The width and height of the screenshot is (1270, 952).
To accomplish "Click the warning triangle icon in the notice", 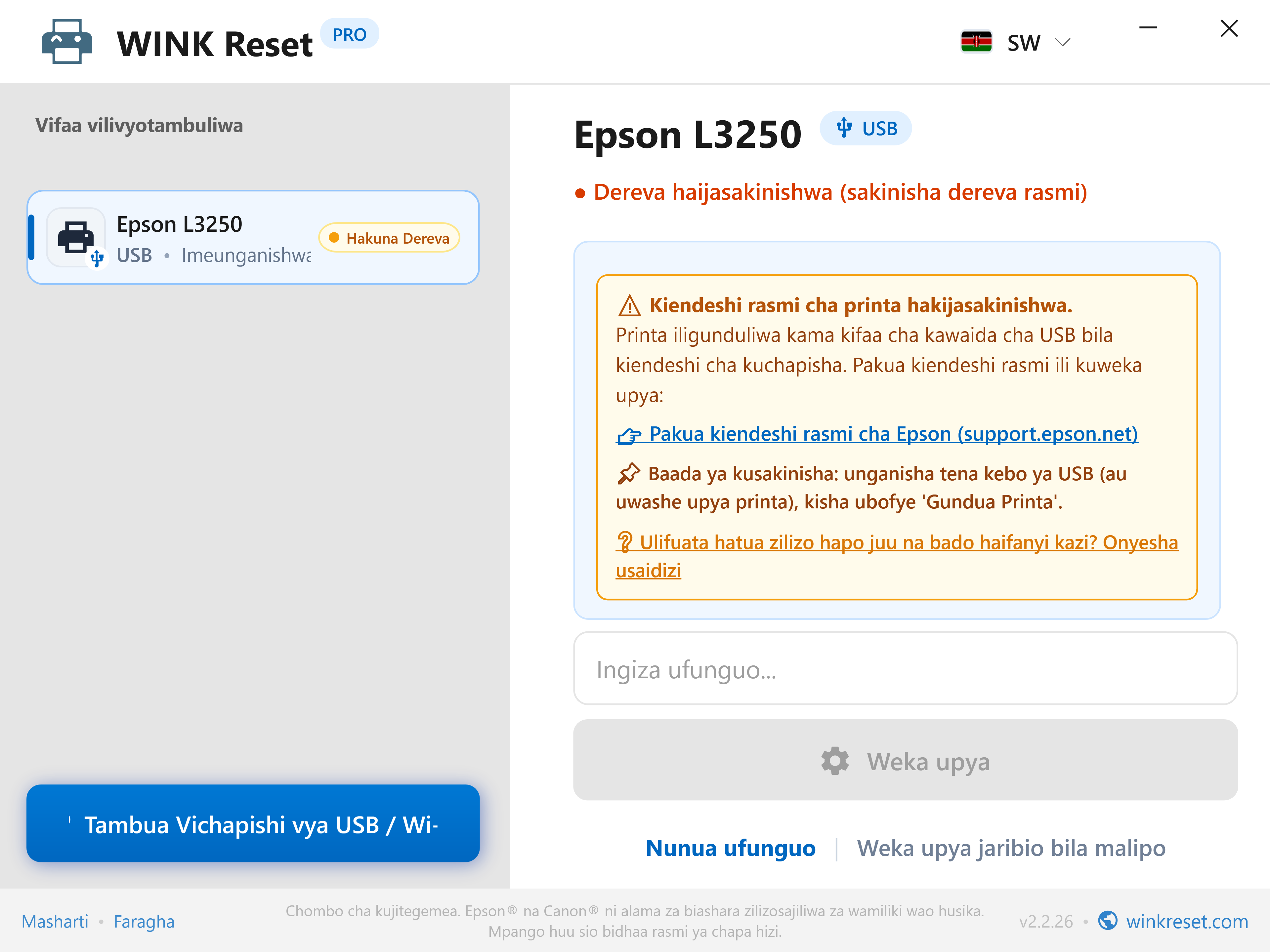I will coord(629,305).
